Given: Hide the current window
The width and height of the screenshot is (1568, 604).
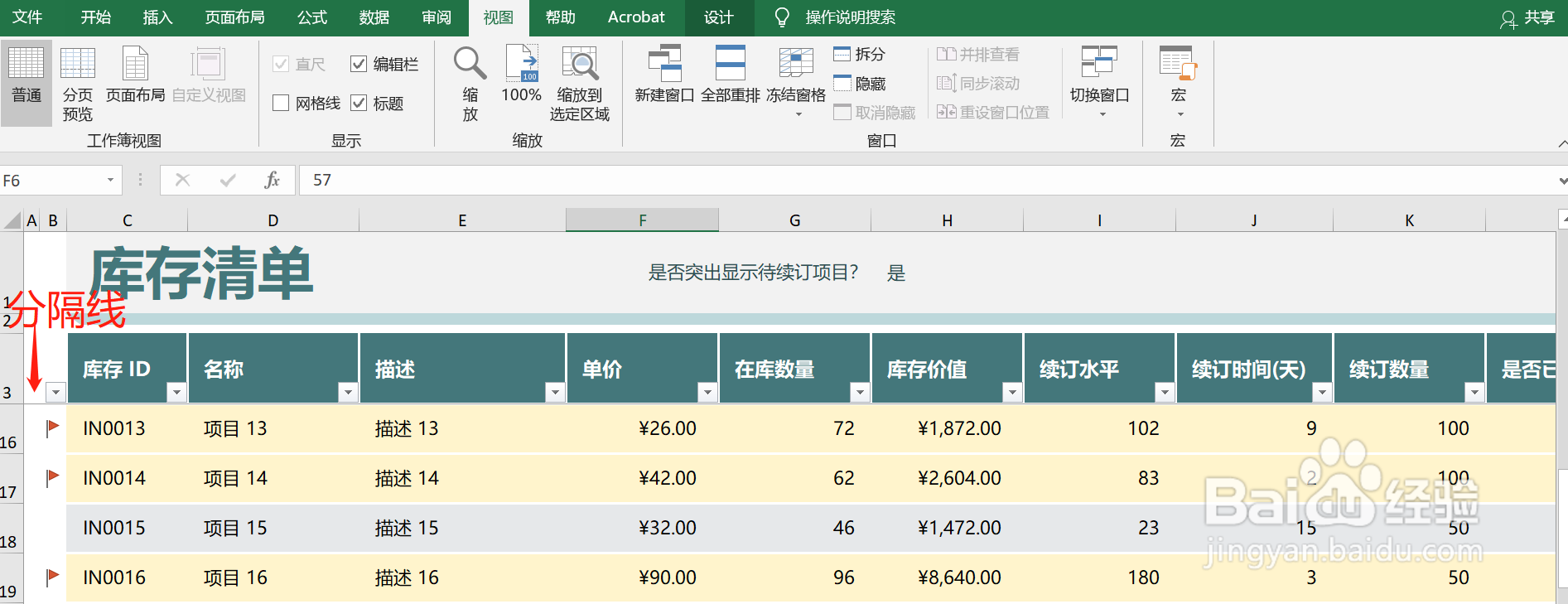Looking at the screenshot, I should pos(860,84).
